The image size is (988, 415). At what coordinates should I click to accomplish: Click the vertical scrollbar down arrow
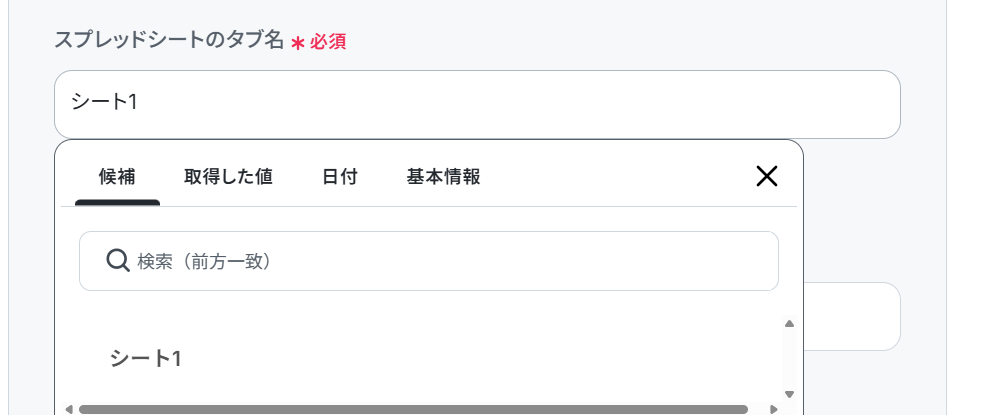pyautogui.click(x=789, y=394)
